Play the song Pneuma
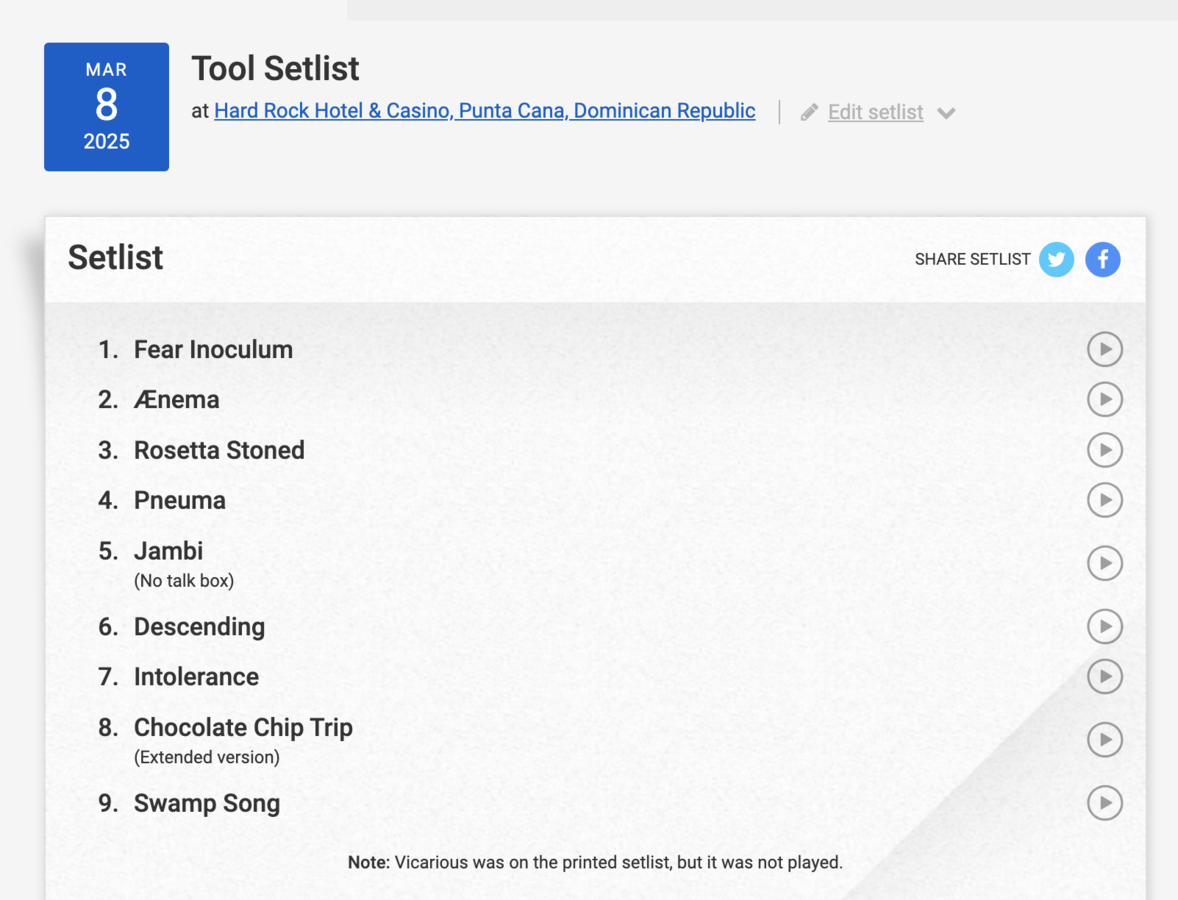1178x900 pixels. click(x=1105, y=500)
